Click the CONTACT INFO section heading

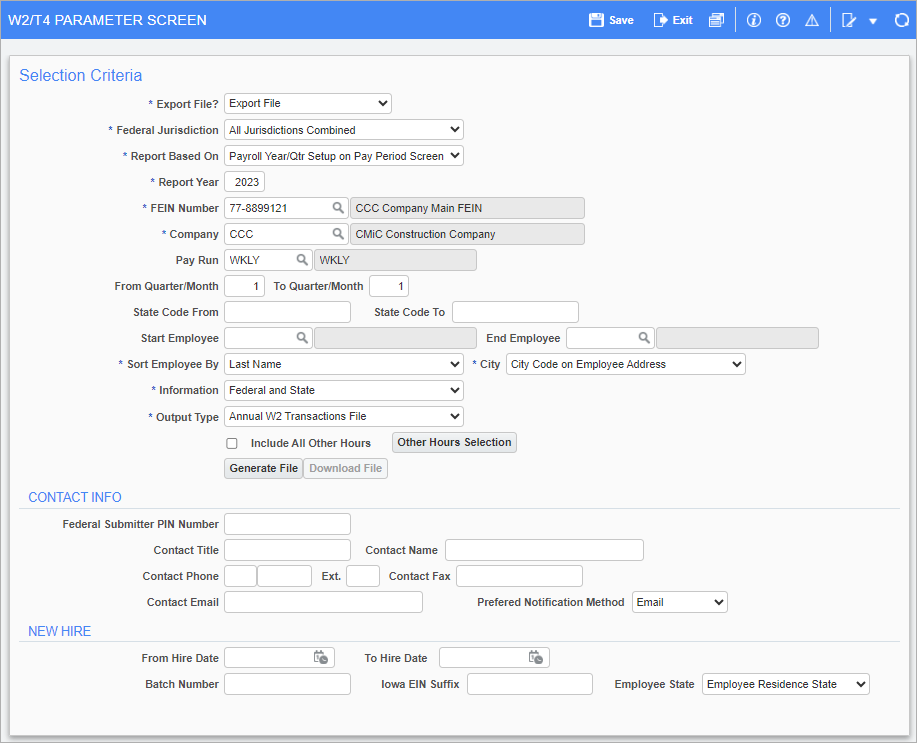tap(75, 497)
